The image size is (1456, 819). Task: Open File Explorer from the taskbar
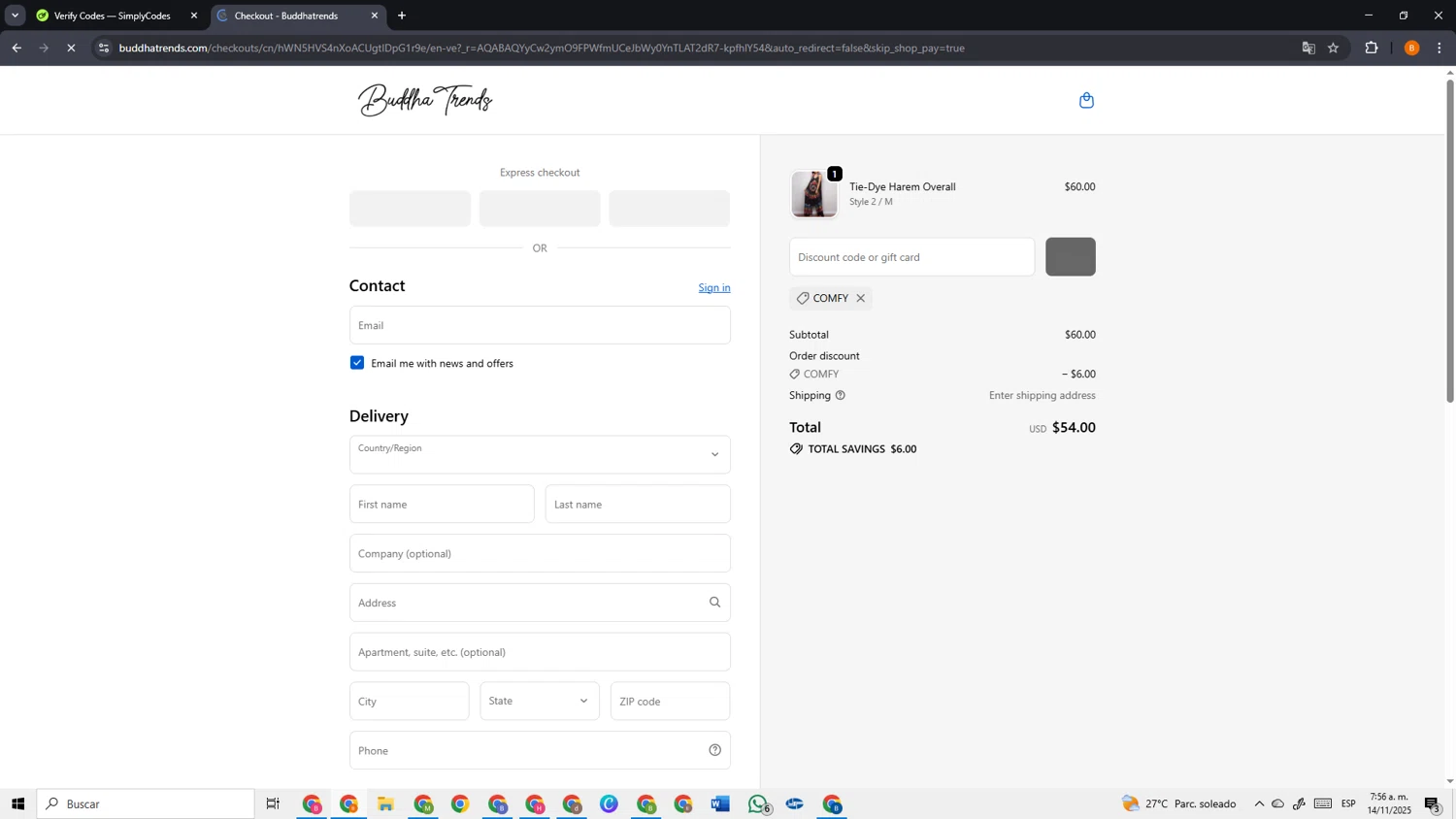point(385,803)
